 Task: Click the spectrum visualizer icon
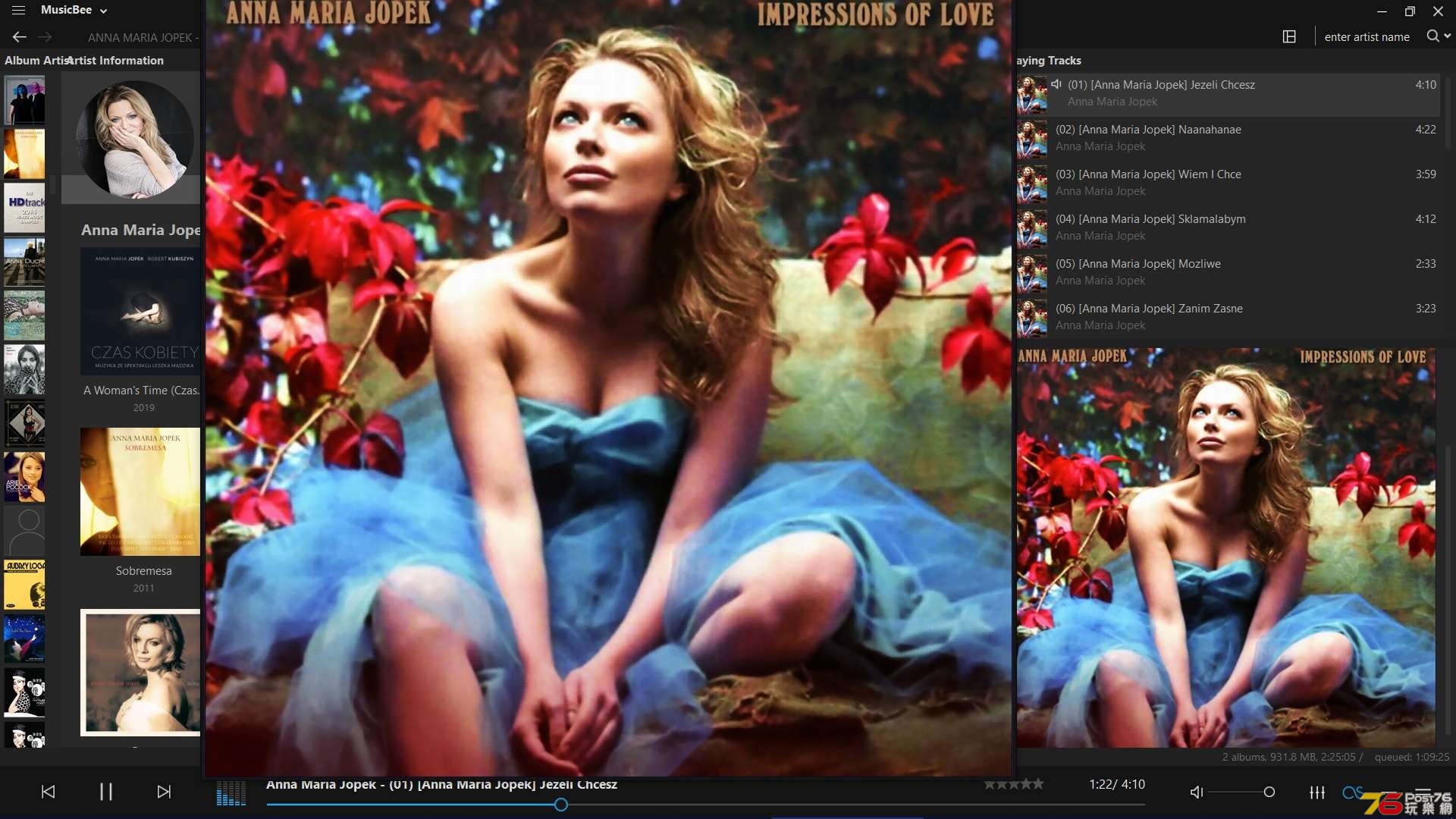tap(231, 792)
